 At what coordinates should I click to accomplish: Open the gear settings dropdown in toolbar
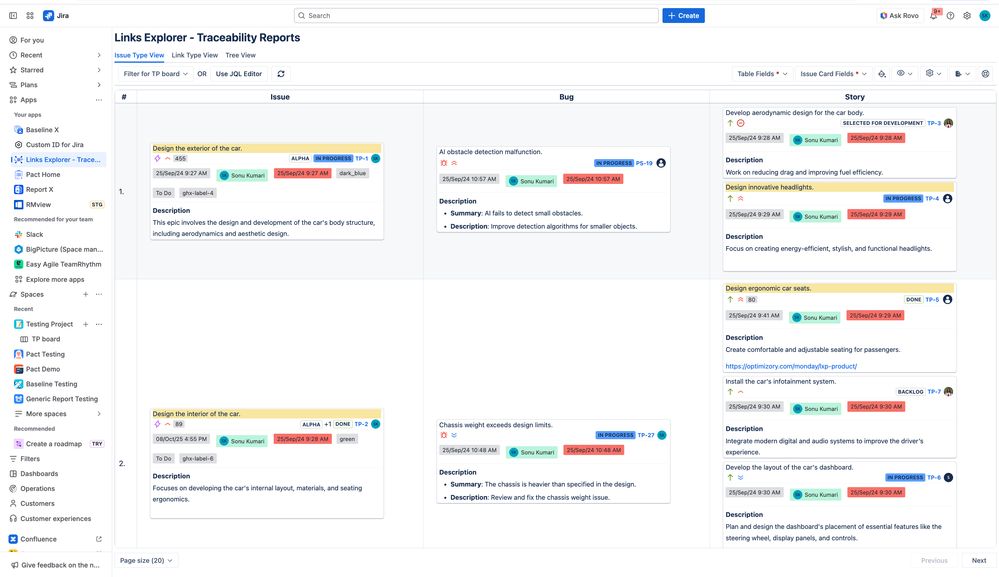coord(933,74)
